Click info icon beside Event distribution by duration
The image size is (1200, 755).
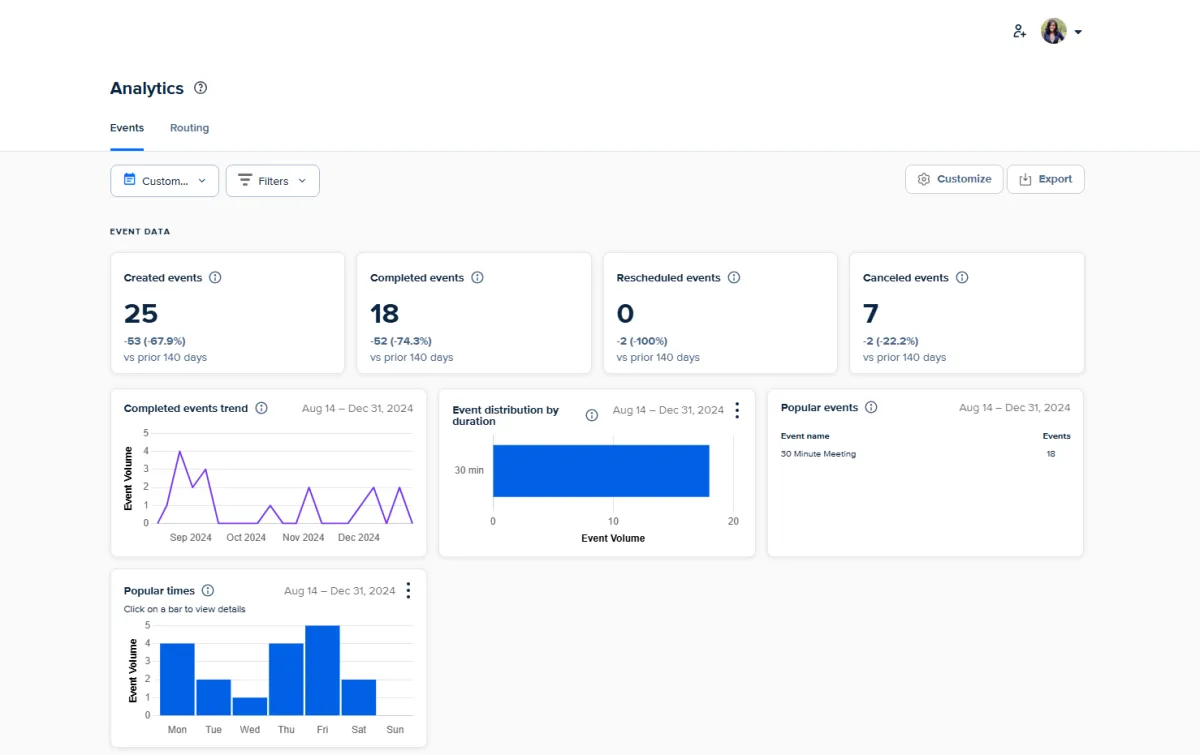pos(592,415)
